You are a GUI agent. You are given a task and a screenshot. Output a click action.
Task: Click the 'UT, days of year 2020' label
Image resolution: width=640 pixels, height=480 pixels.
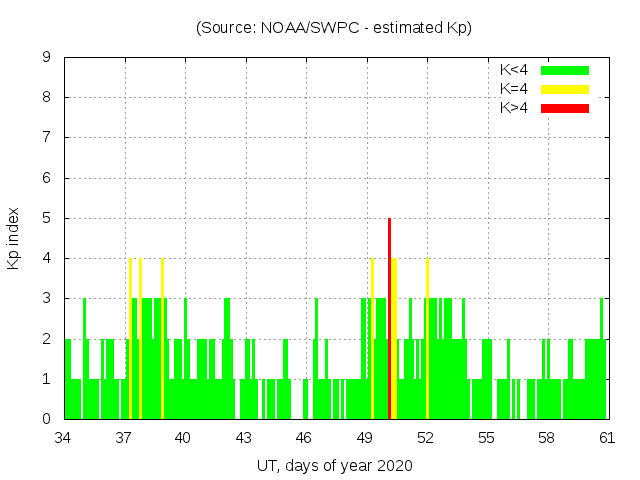point(334,465)
